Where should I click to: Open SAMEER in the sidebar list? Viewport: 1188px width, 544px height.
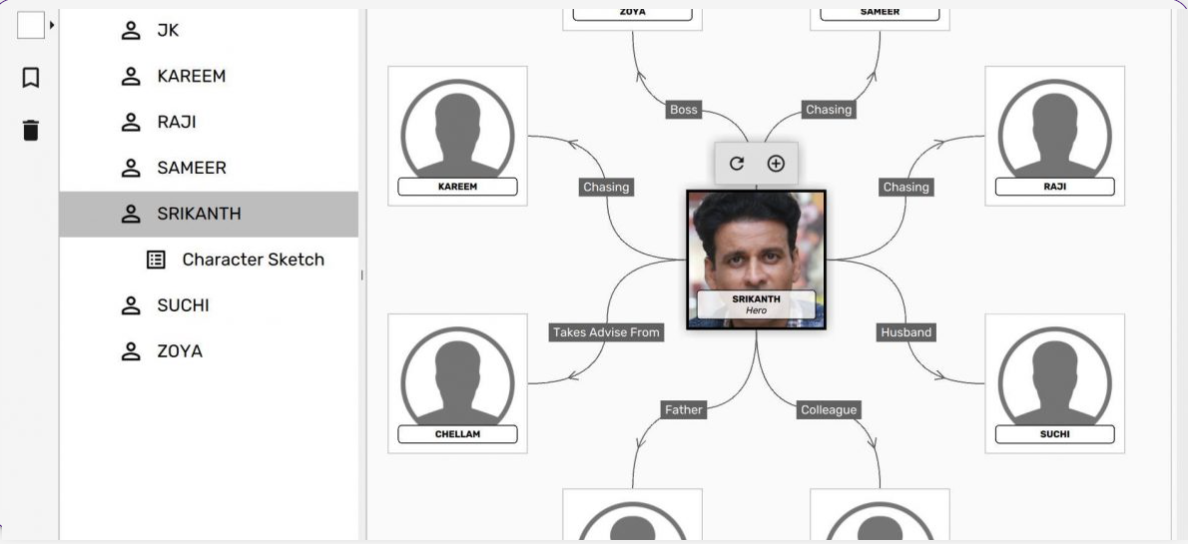(208, 168)
